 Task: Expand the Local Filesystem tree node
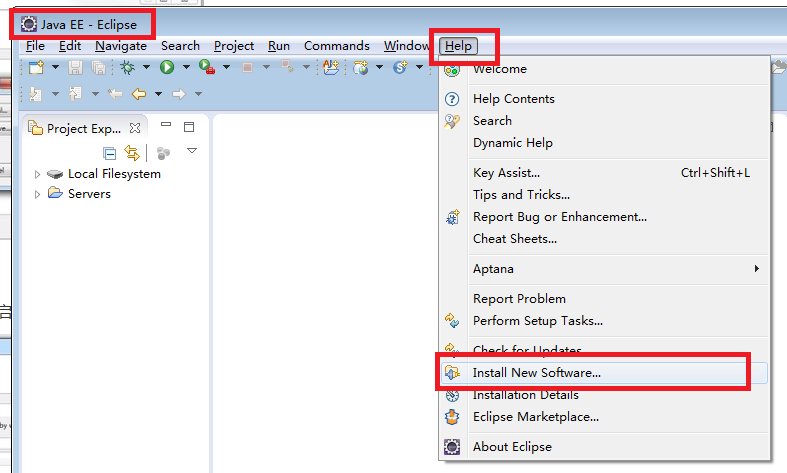coord(37,174)
